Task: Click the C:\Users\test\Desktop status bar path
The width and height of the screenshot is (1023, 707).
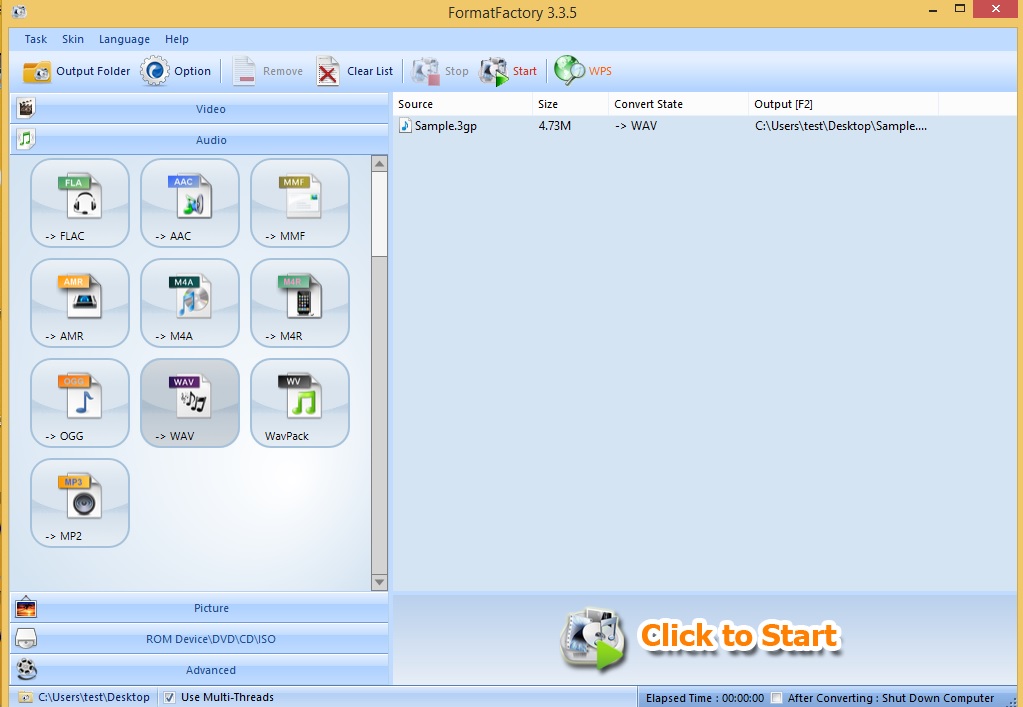Action: (93, 697)
